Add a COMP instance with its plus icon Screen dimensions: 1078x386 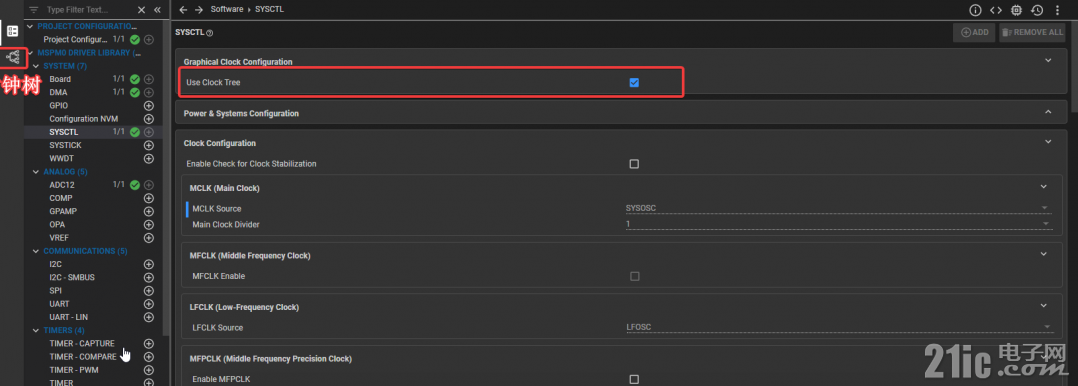pos(148,198)
